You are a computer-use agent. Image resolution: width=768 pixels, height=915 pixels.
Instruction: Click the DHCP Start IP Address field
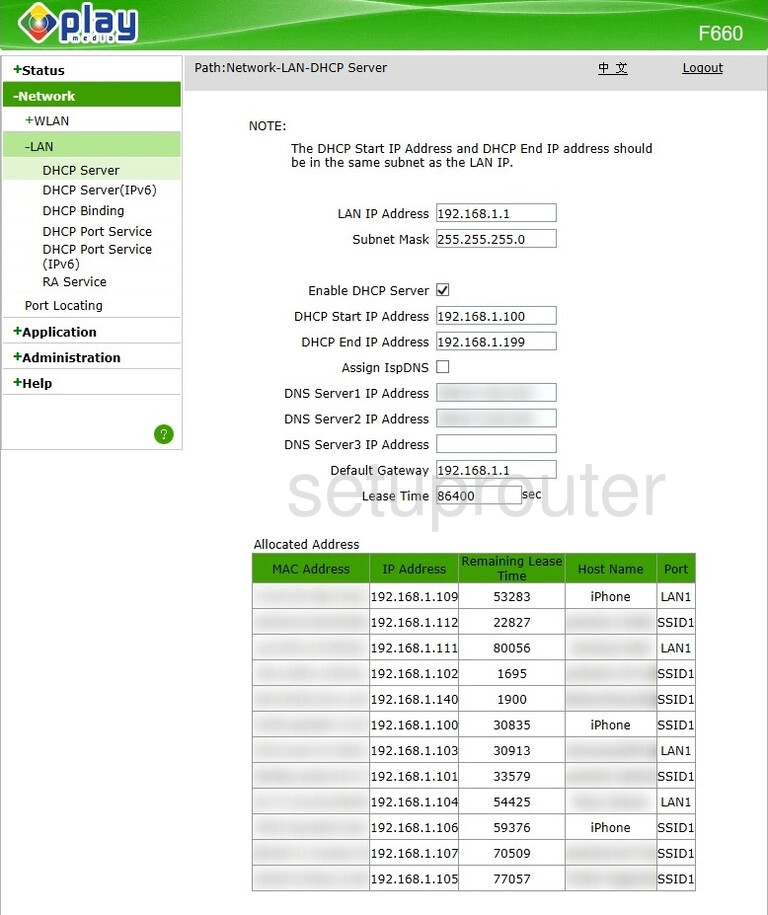496,316
